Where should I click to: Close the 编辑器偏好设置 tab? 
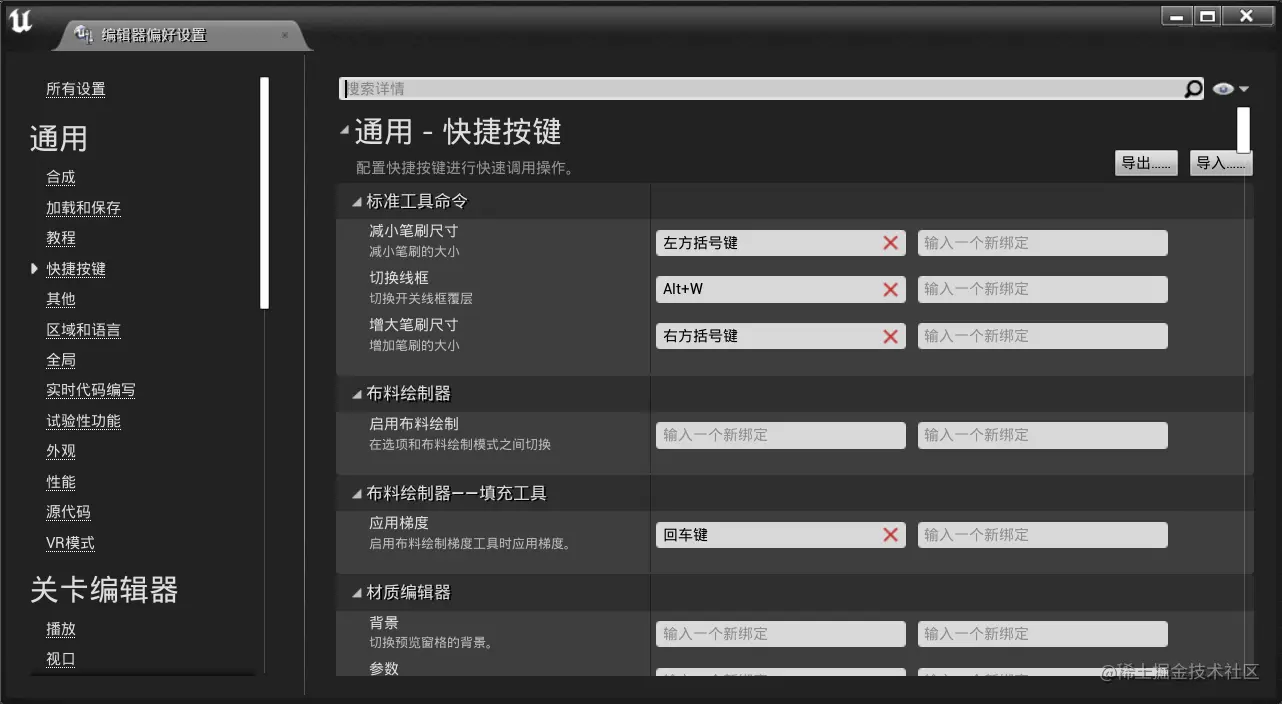(x=285, y=35)
